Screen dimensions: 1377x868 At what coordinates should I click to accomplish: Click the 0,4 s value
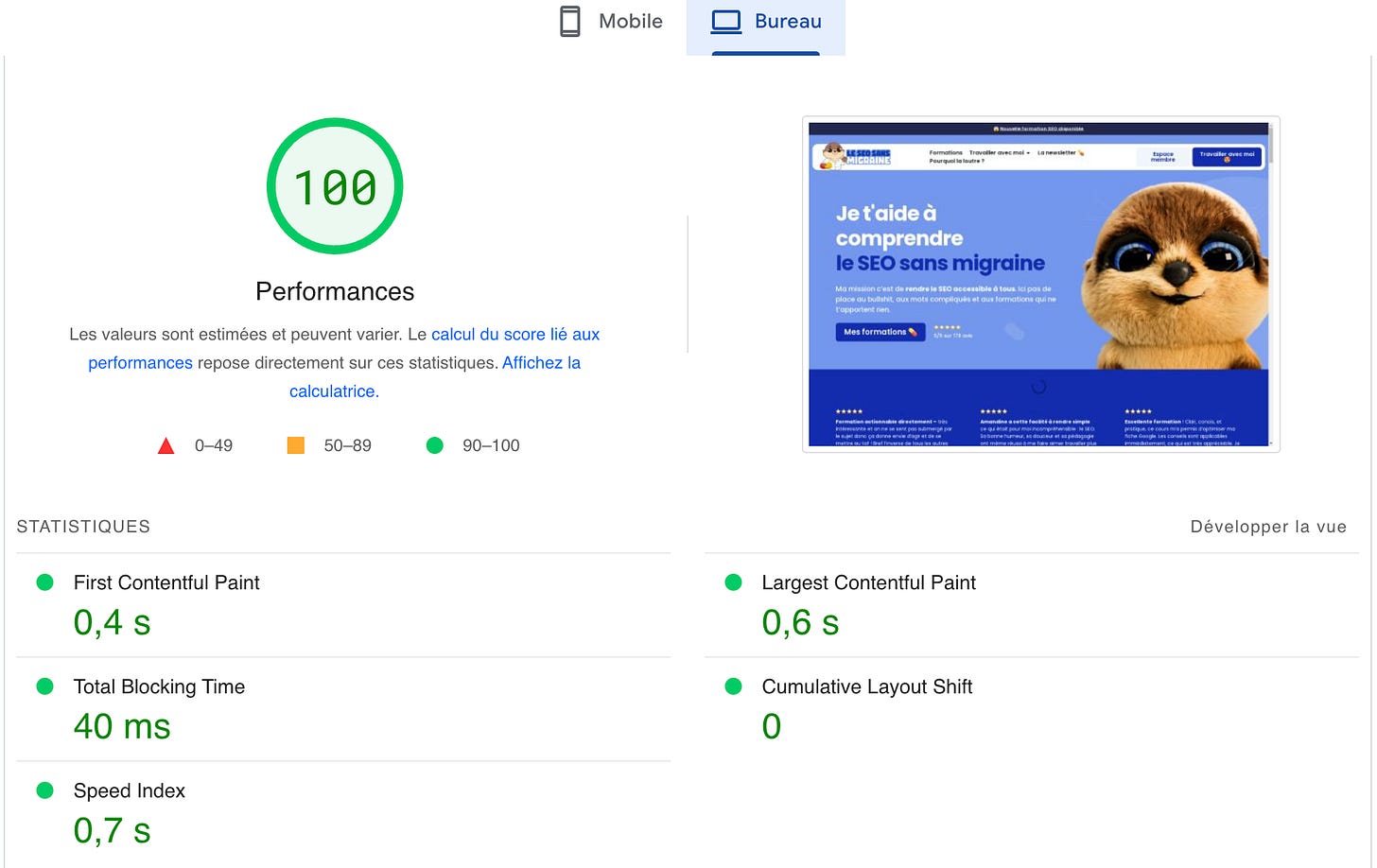point(113,623)
